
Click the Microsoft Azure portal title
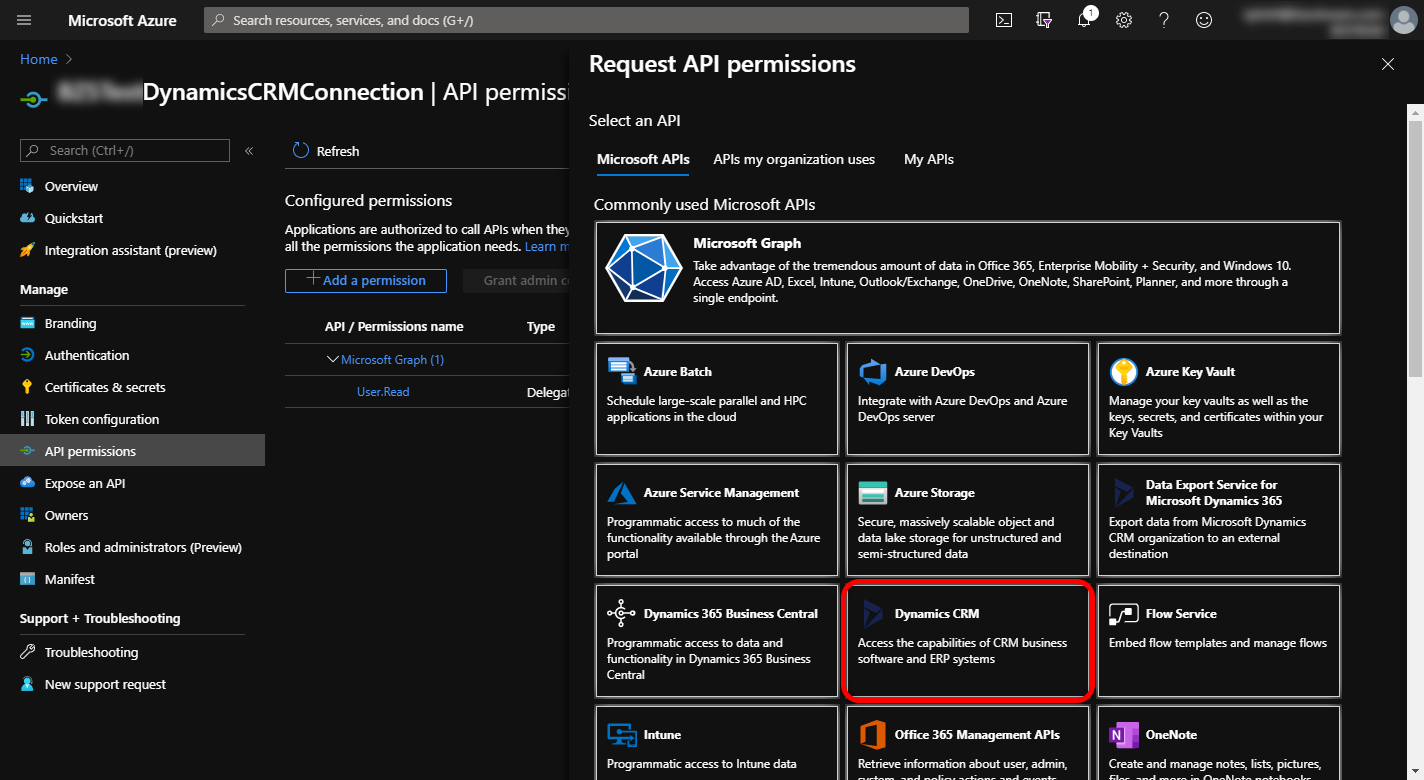[x=122, y=20]
